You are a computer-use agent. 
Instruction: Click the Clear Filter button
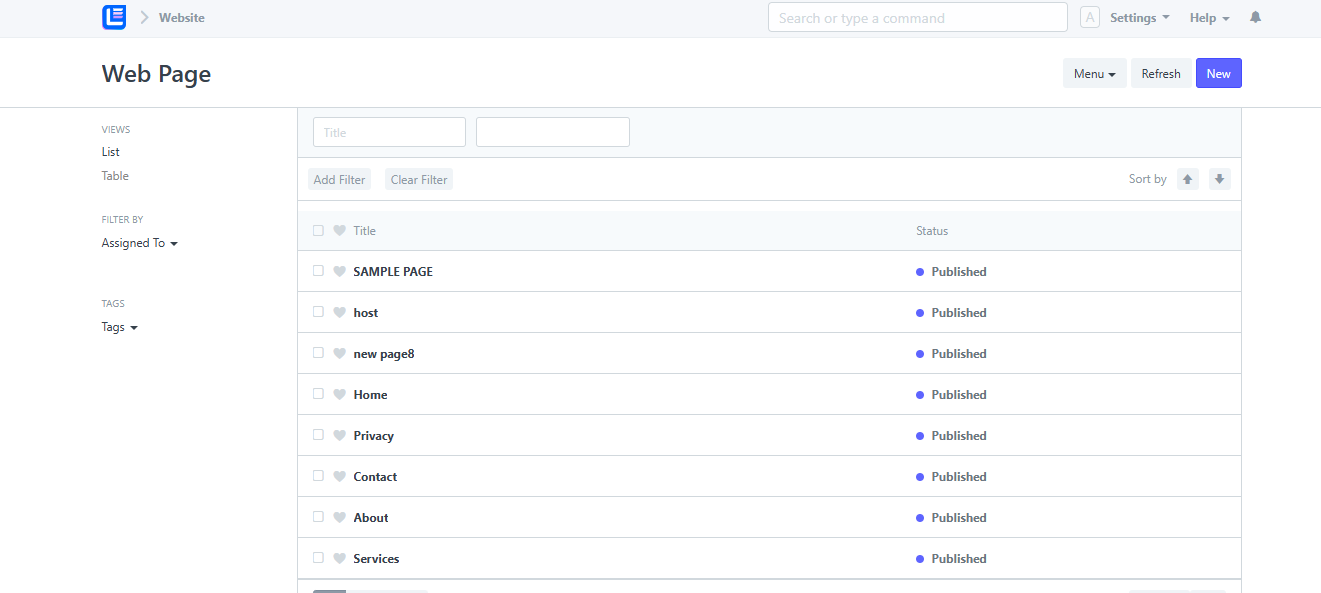419,179
